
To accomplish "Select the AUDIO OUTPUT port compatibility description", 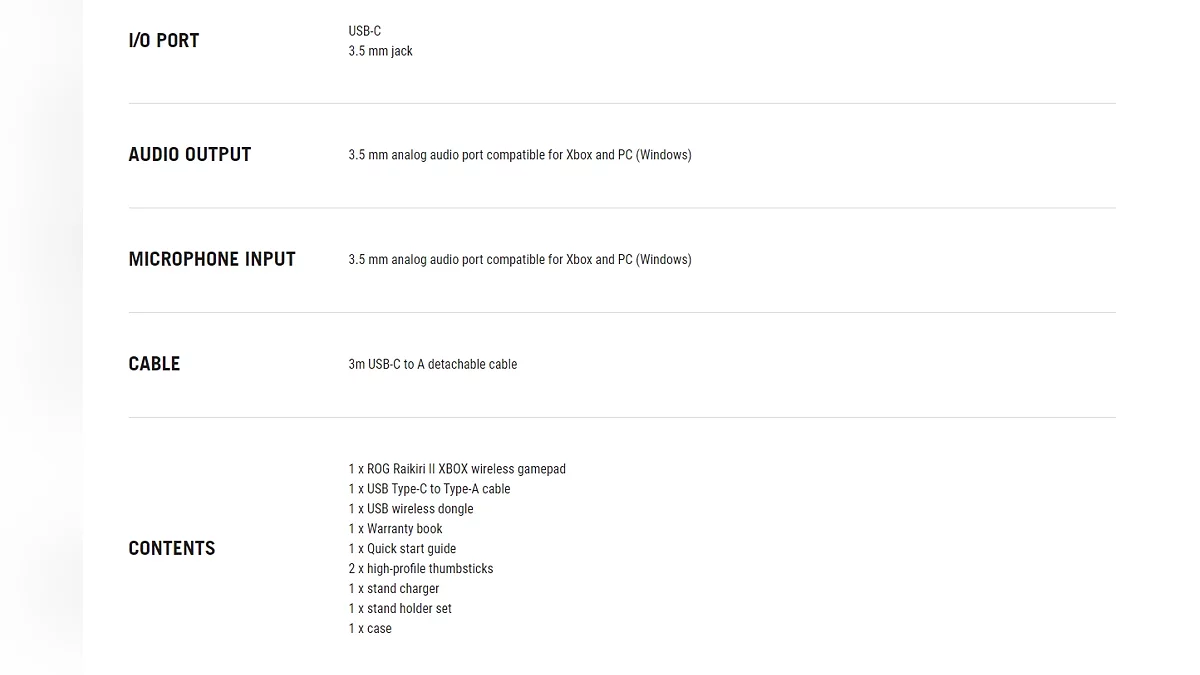I will coord(520,155).
